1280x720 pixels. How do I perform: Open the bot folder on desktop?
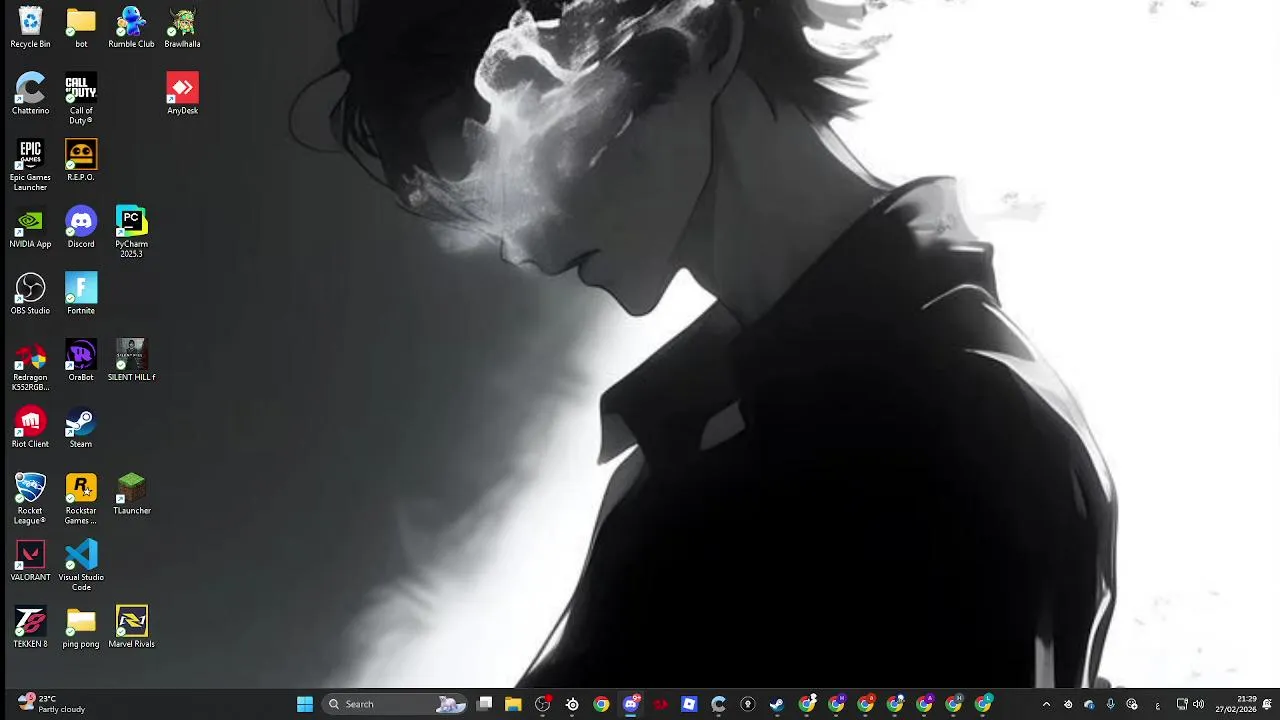[x=81, y=28]
